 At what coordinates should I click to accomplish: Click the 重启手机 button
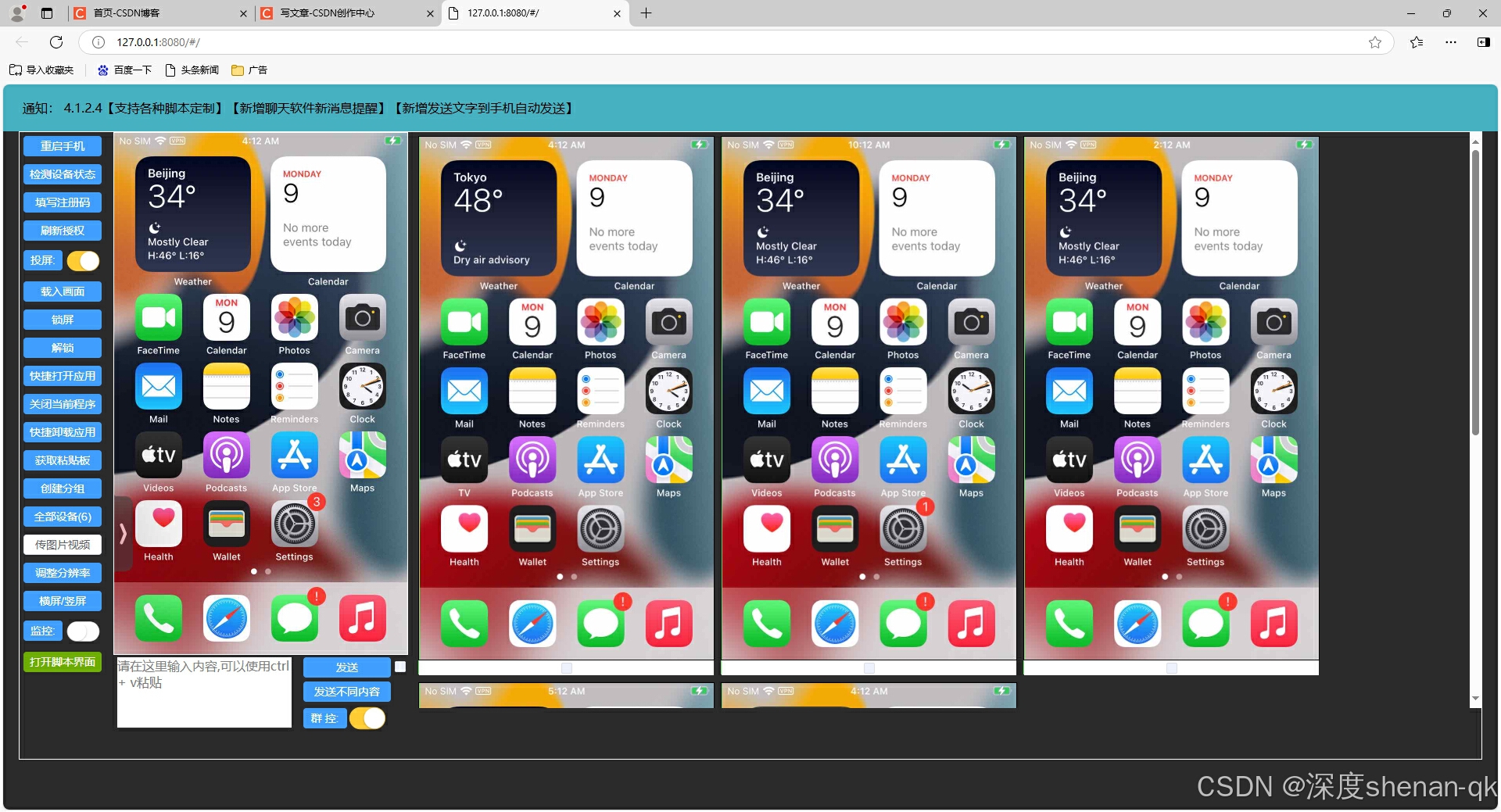pos(63,146)
